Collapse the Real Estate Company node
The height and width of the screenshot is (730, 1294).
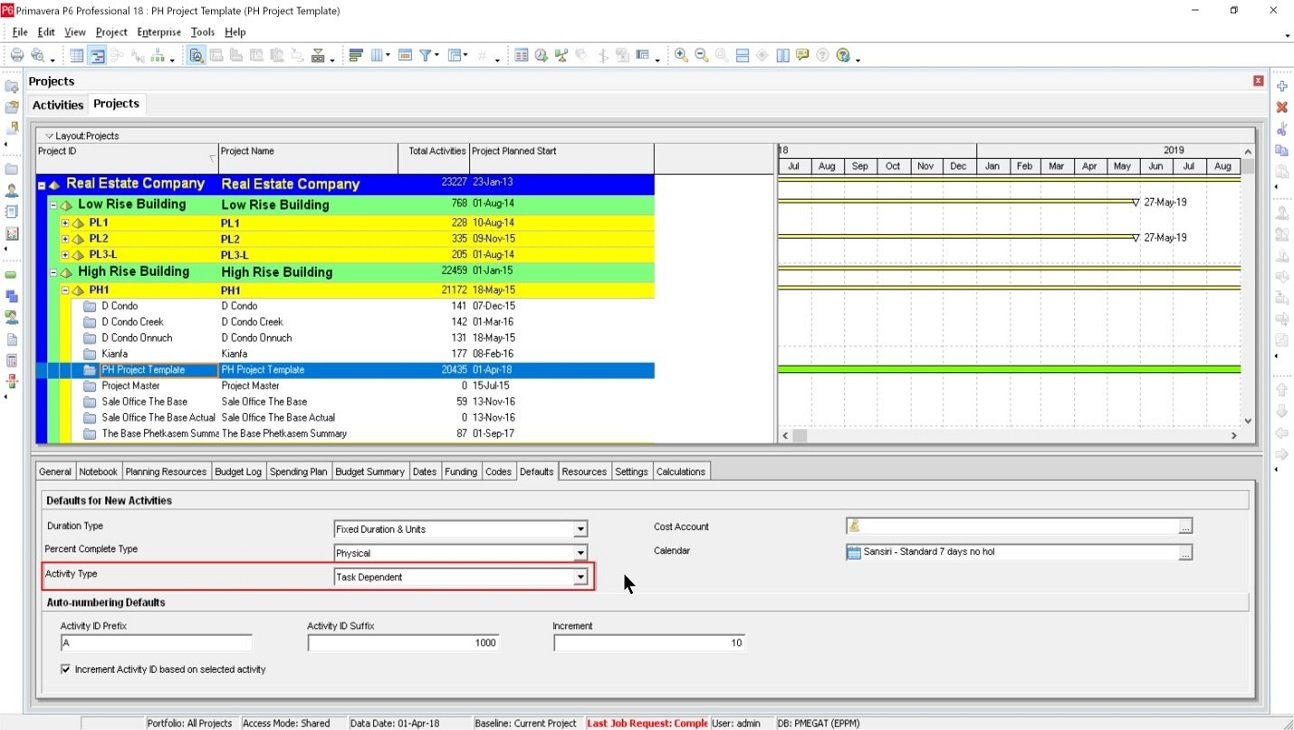[42, 185]
